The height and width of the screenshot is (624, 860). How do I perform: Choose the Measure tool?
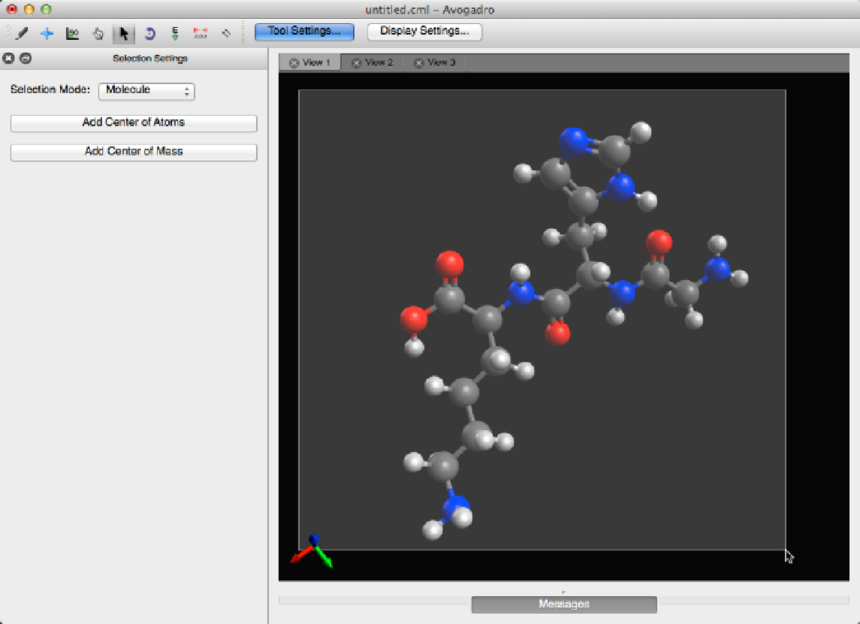pyautogui.click(x=200, y=33)
